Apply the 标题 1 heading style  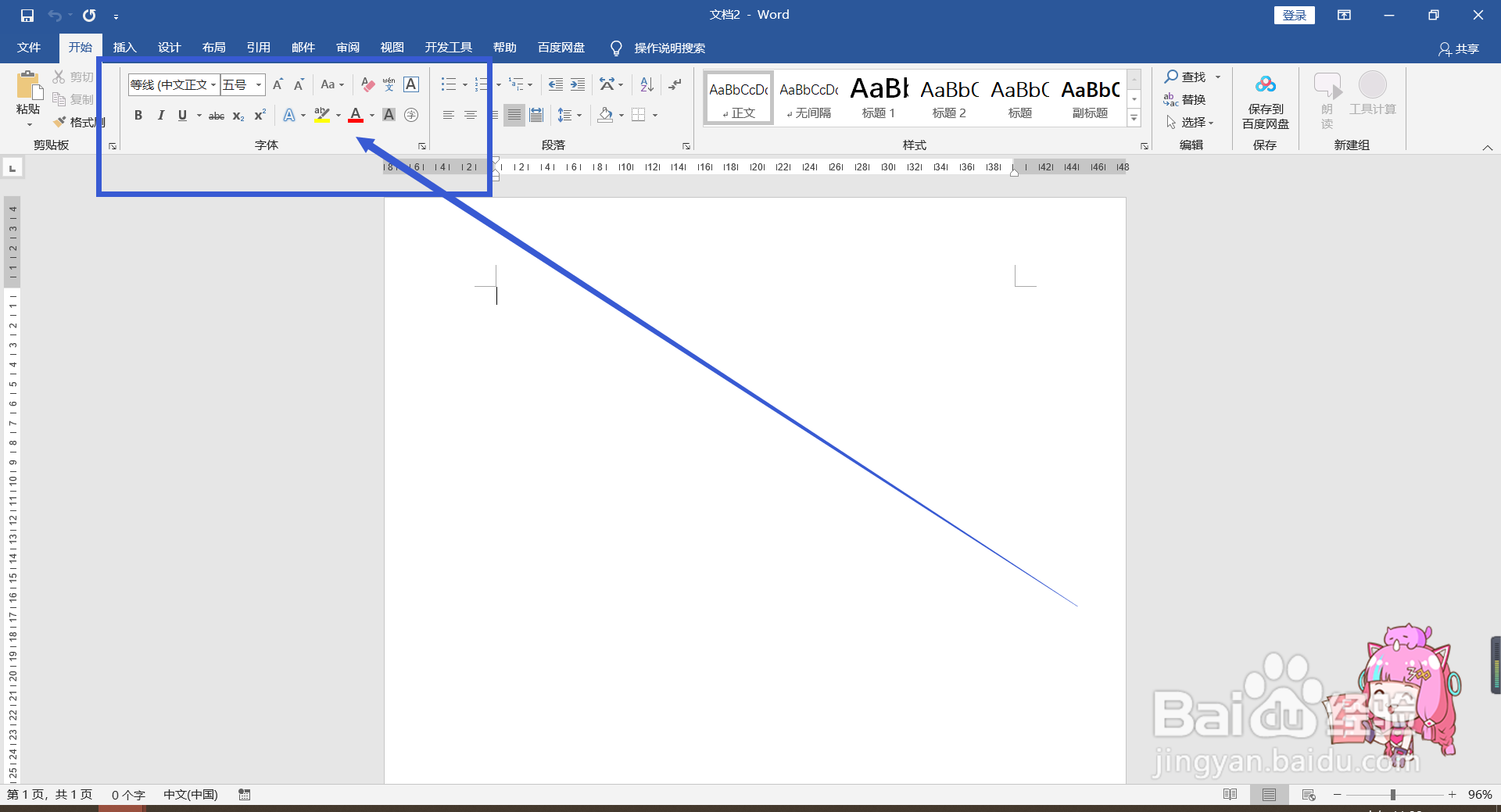point(879,98)
